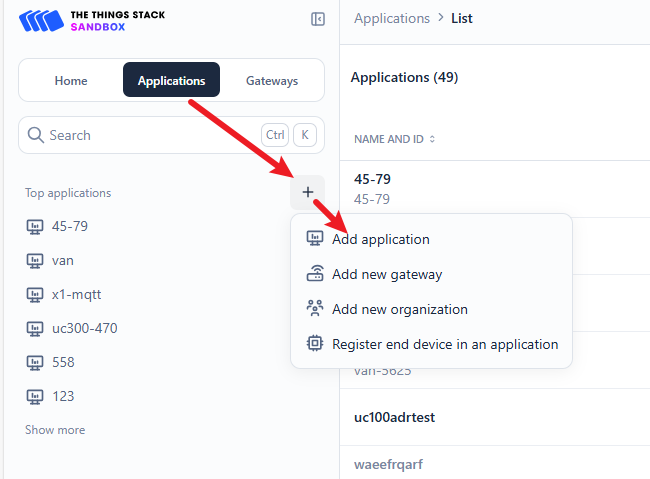Expand the list with Show more
Viewport: 650px width, 479px height.
pyautogui.click(x=55, y=430)
